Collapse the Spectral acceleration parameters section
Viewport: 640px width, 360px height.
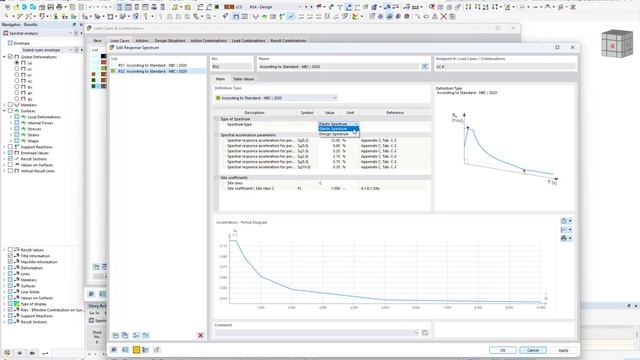tap(216, 135)
